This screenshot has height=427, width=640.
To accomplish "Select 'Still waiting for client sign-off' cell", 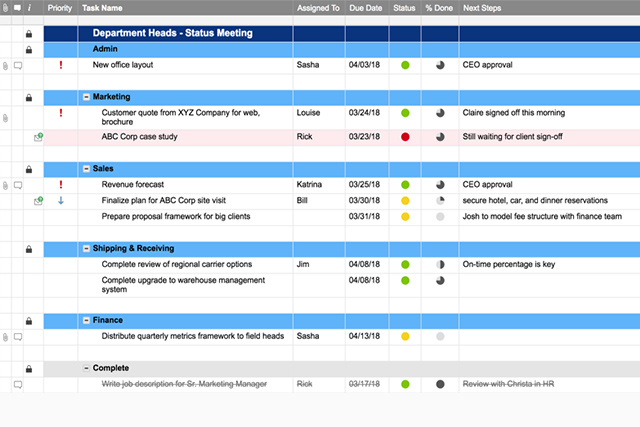I will point(549,138).
